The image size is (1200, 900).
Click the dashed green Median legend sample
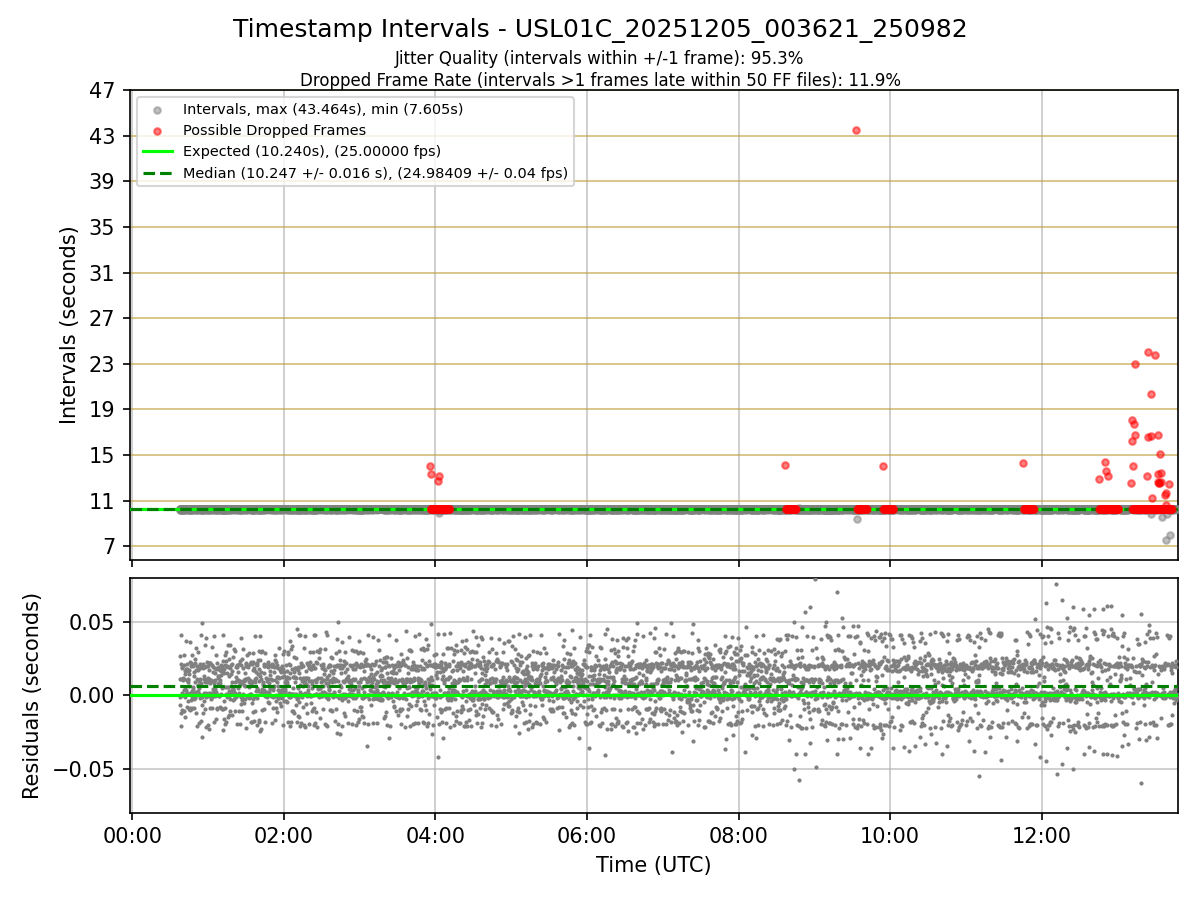pos(157,173)
